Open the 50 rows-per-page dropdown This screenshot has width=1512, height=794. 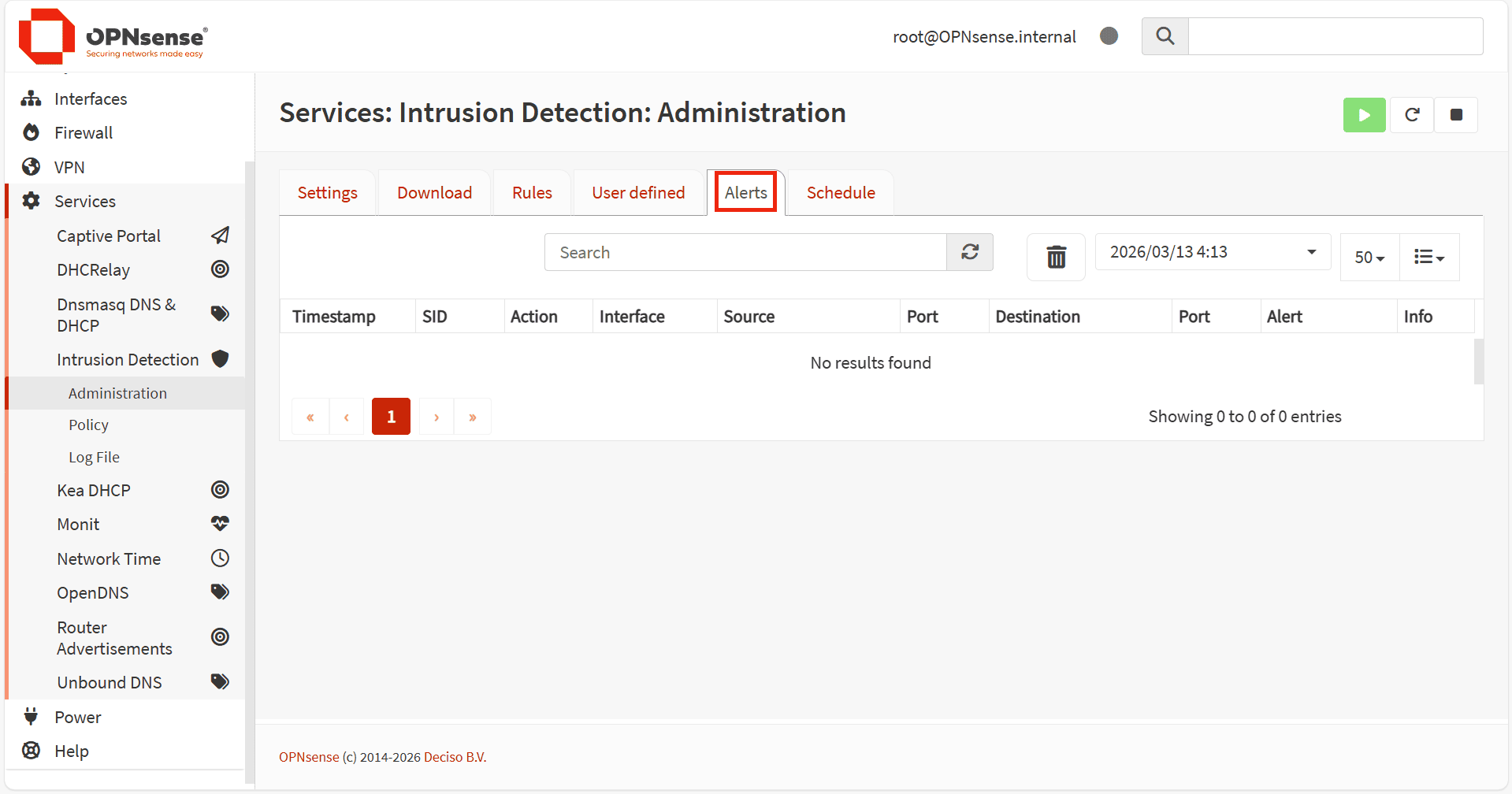[x=1369, y=258]
